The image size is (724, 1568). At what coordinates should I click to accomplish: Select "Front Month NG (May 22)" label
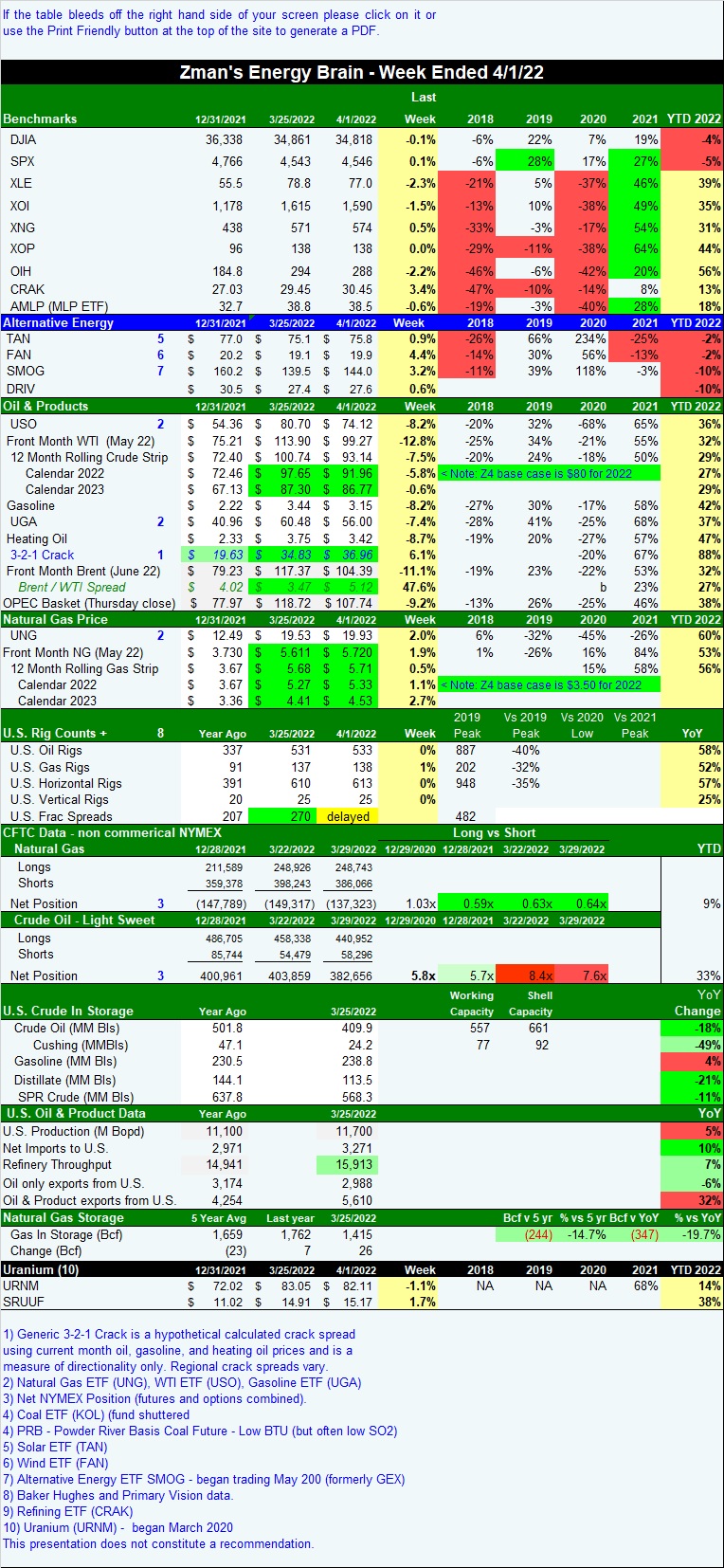73,652
